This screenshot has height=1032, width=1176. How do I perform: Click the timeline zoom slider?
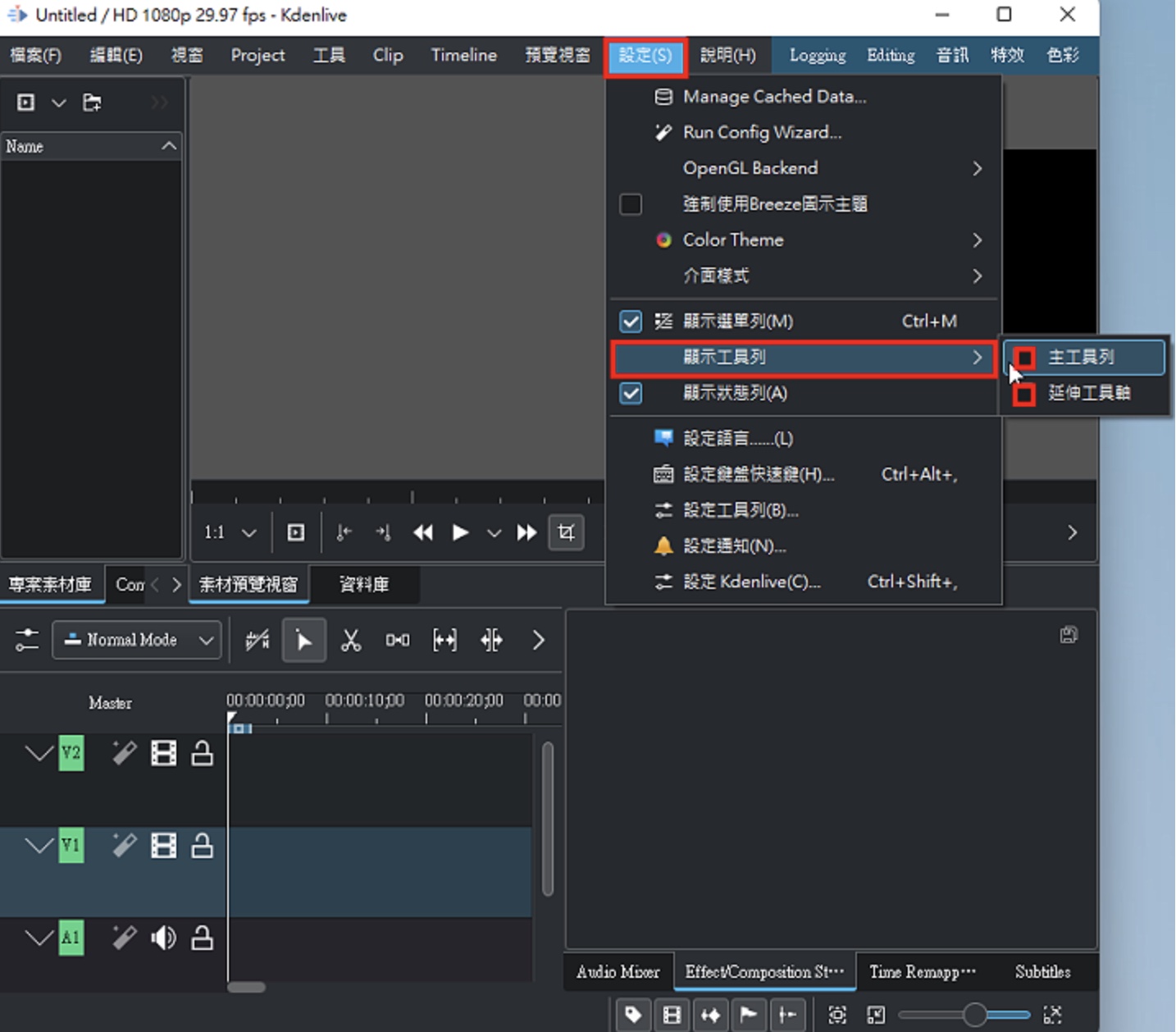[965, 1015]
